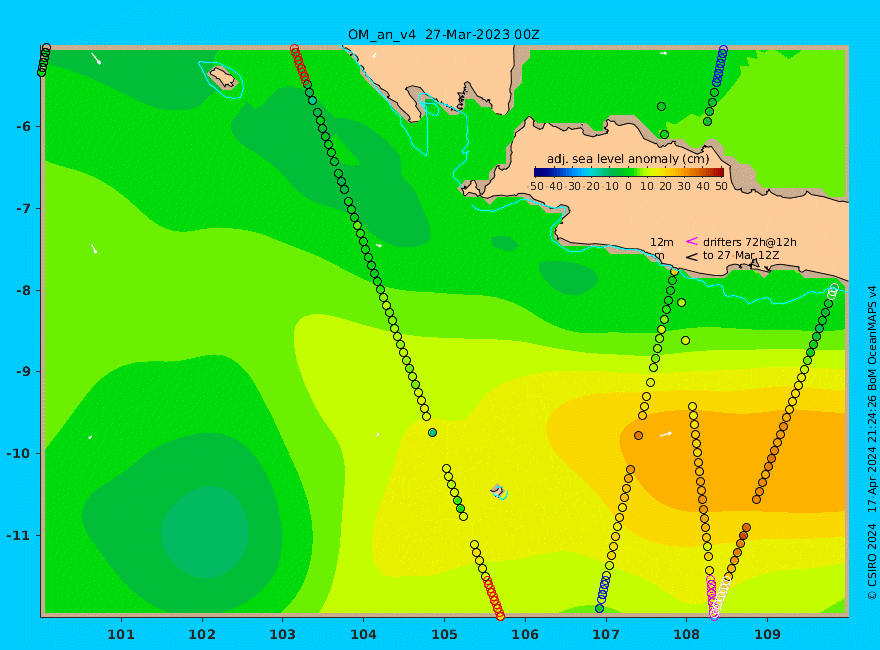Click the isolated dark orange circle left of white drifter arrow
The width and height of the screenshot is (880, 650).
coord(638,436)
